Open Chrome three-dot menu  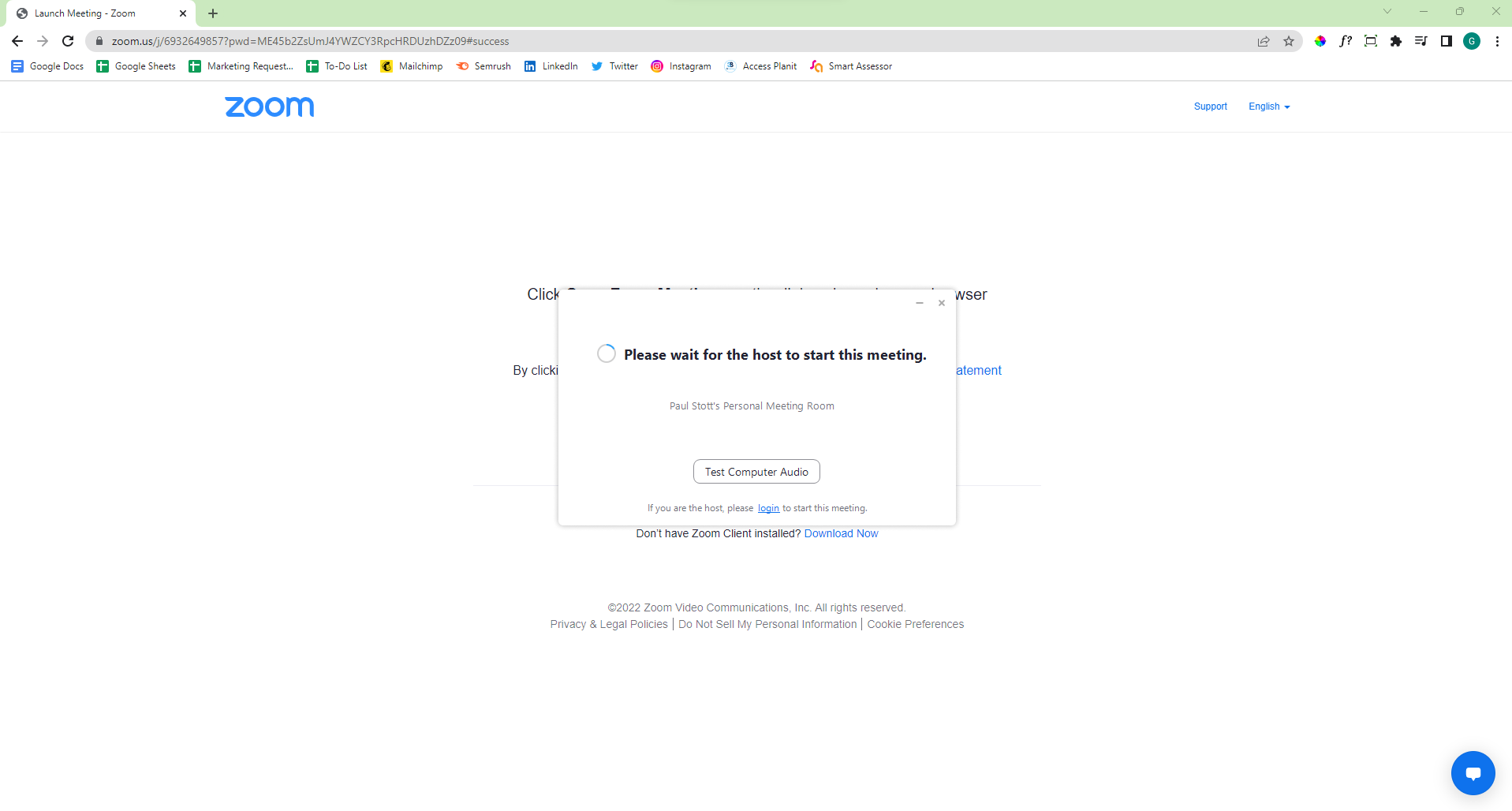[x=1497, y=41]
